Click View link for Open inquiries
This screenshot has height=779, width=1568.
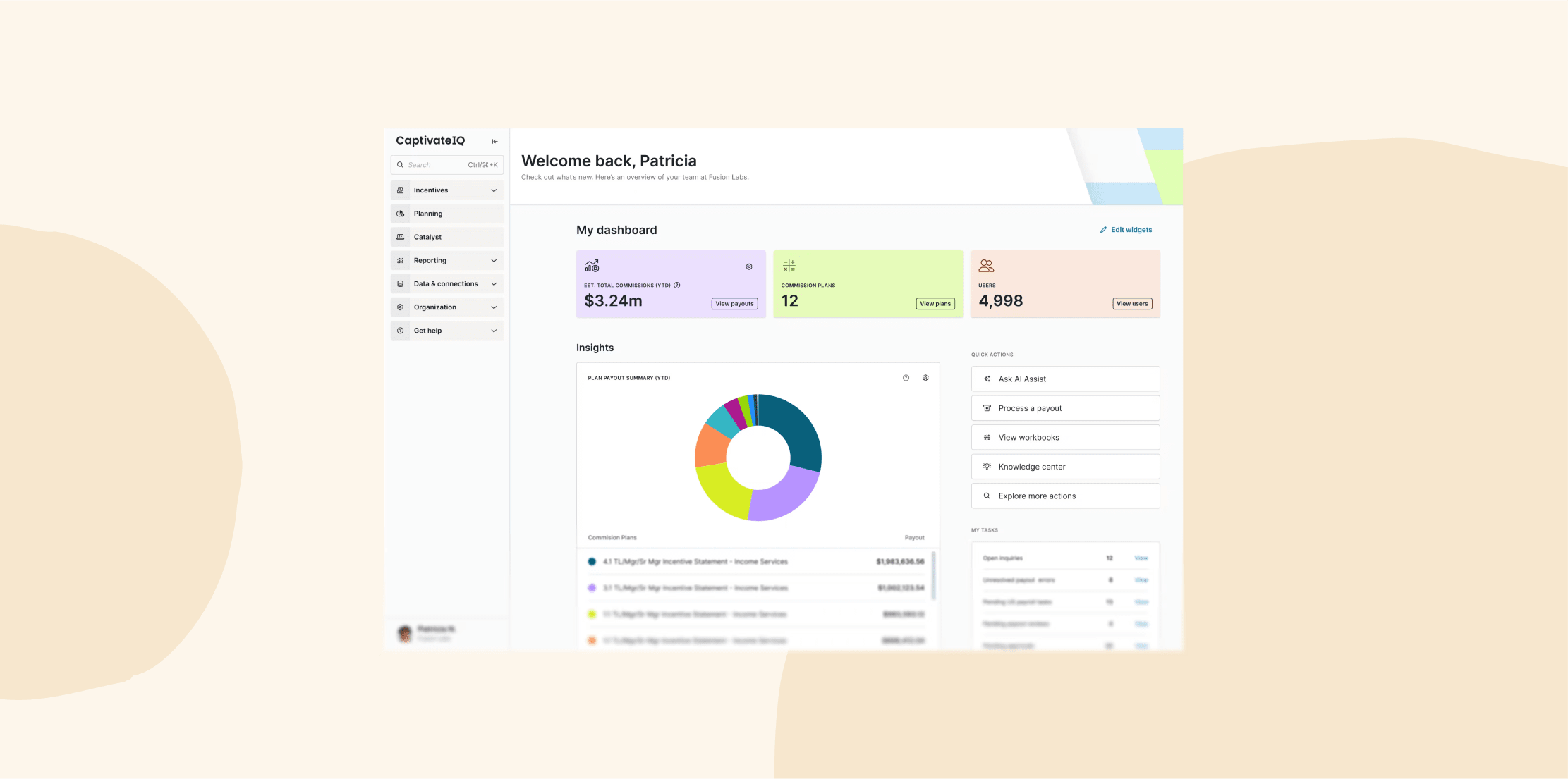[x=1141, y=558]
